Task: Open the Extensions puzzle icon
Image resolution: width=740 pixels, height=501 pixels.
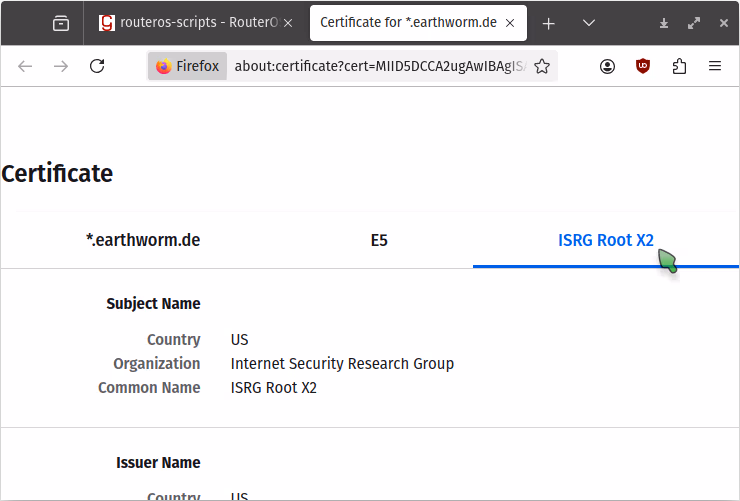Action: point(680,66)
